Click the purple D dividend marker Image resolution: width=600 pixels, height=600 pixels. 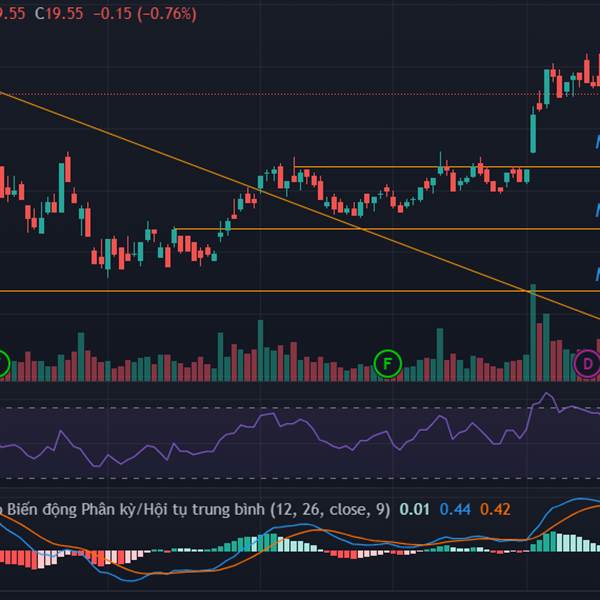point(587,364)
